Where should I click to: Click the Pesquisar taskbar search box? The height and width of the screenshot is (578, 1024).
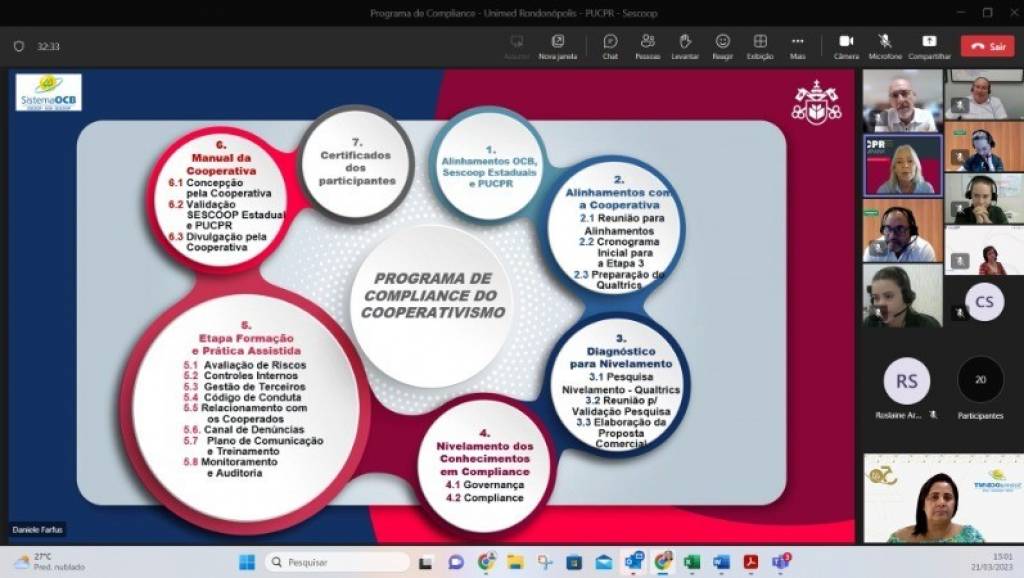coord(337,562)
